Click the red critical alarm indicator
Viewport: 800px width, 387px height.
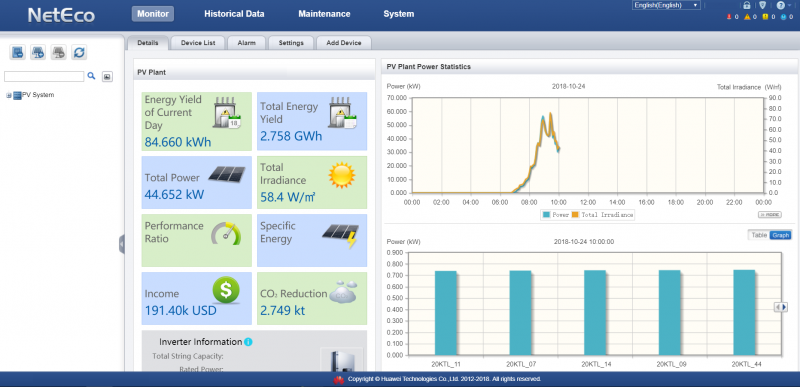tap(730, 17)
